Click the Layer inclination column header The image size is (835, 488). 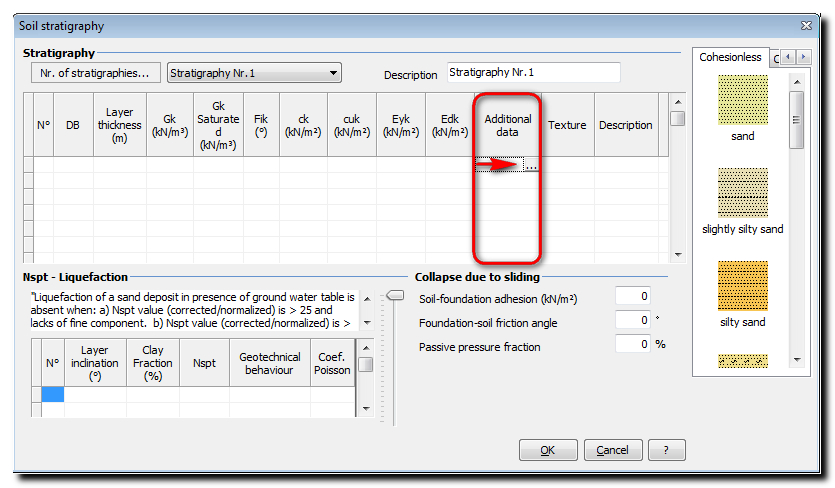95,363
